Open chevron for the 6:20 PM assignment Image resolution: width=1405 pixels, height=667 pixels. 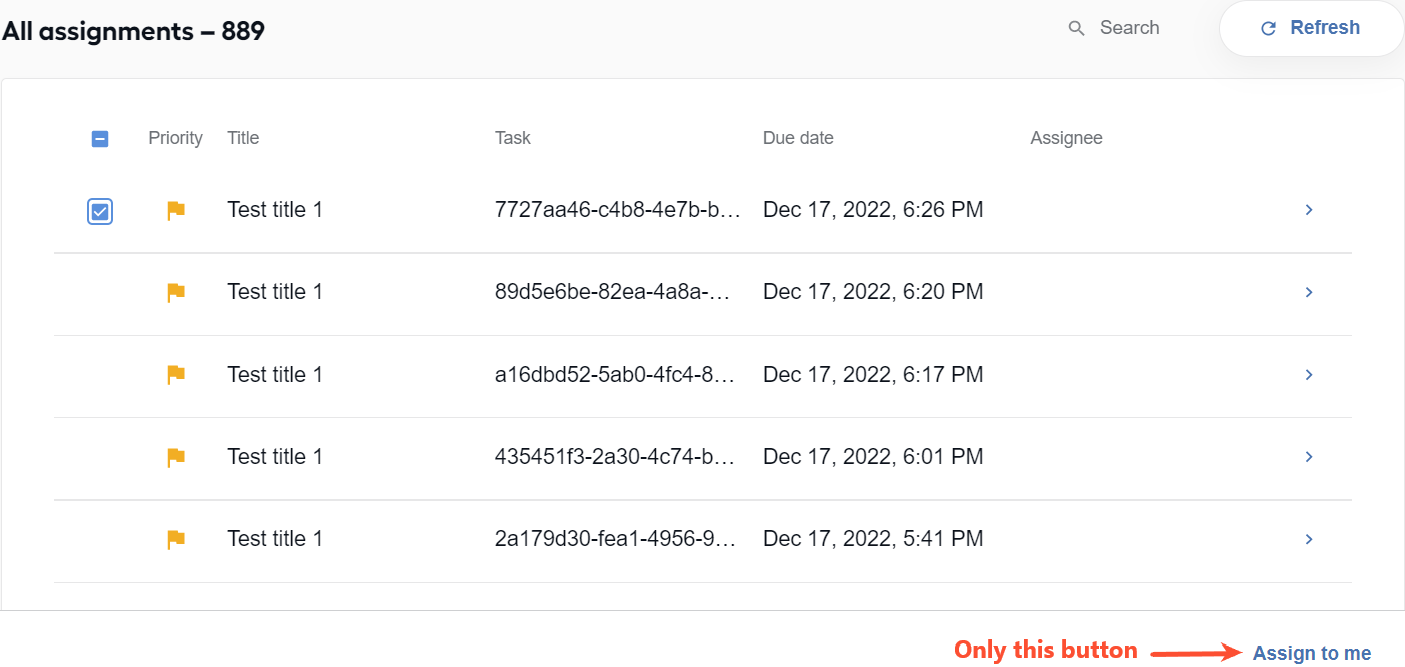point(1309,292)
